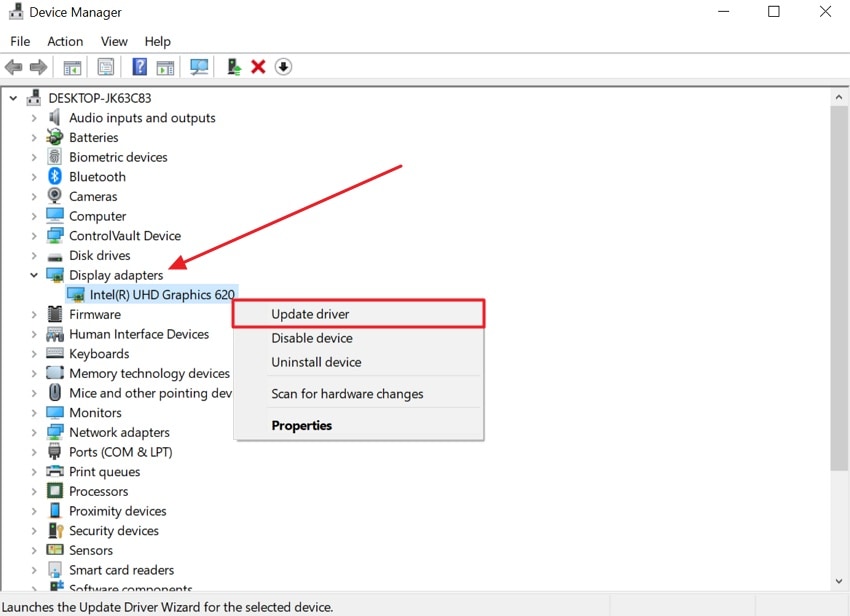850x616 pixels.
Task: Click the vertical scrollbar thumb
Action: click(x=839, y=288)
